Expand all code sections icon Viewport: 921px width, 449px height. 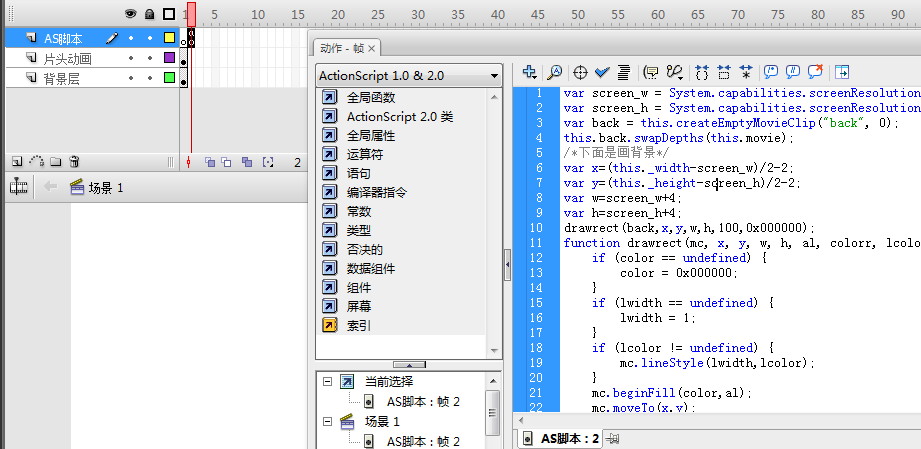(746, 72)
